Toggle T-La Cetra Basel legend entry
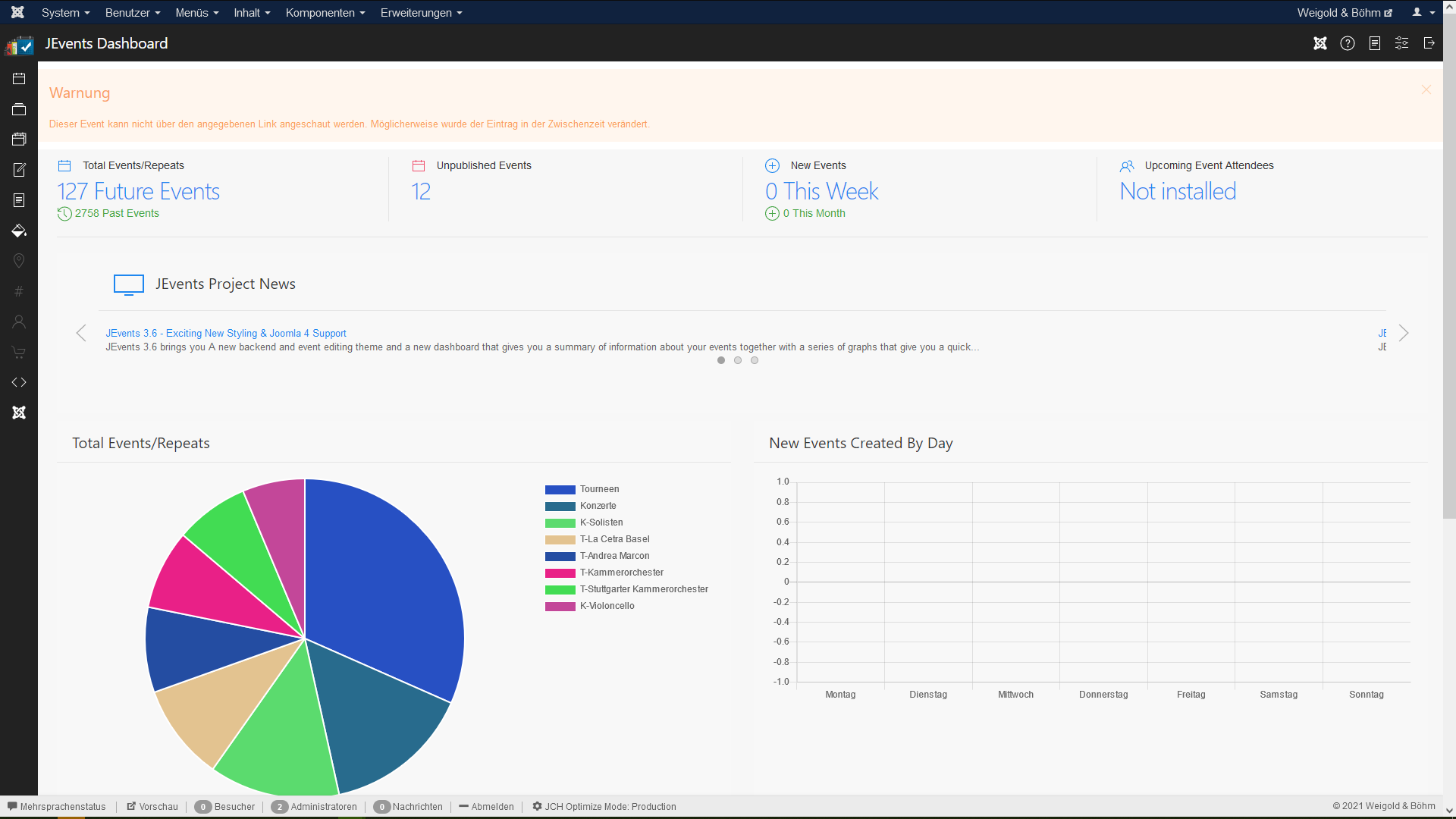1456x819 pixels. click(x=598, y=539)
